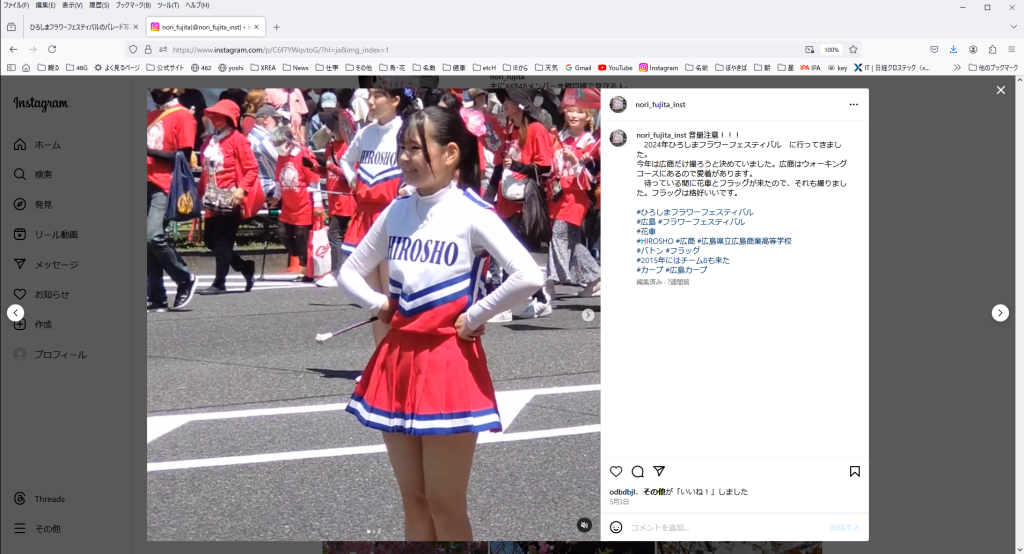Viewport: 1024px width, 554px height.
Task: Bookmark this page with star icon
Action: pos(853,50)
